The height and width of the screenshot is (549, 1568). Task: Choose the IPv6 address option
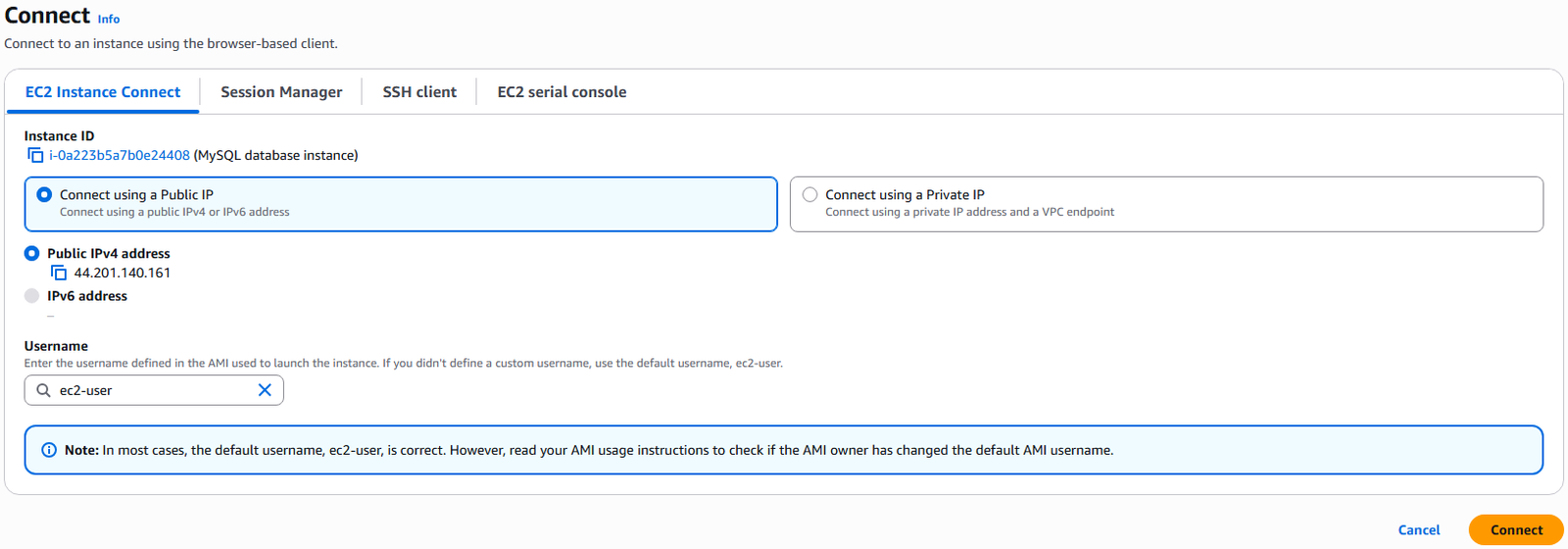(x=31, y=296)
